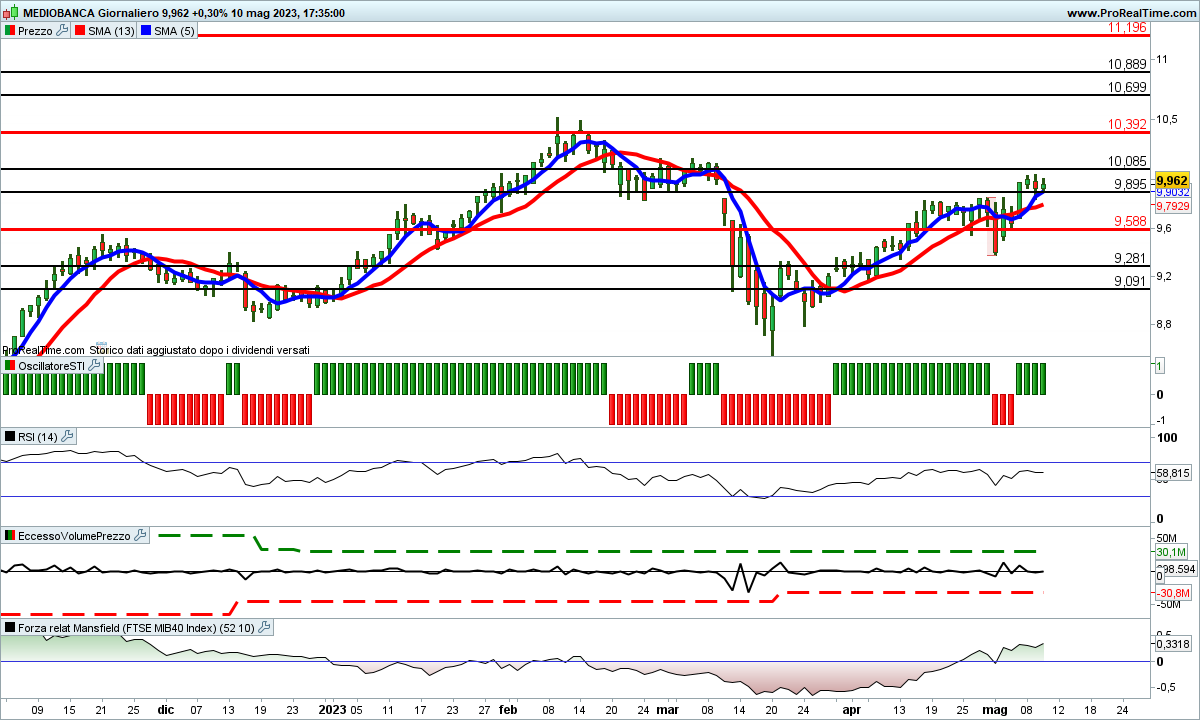
Task: Open Forza relat Mansfield settings wrench
Action: coord(265,628)
